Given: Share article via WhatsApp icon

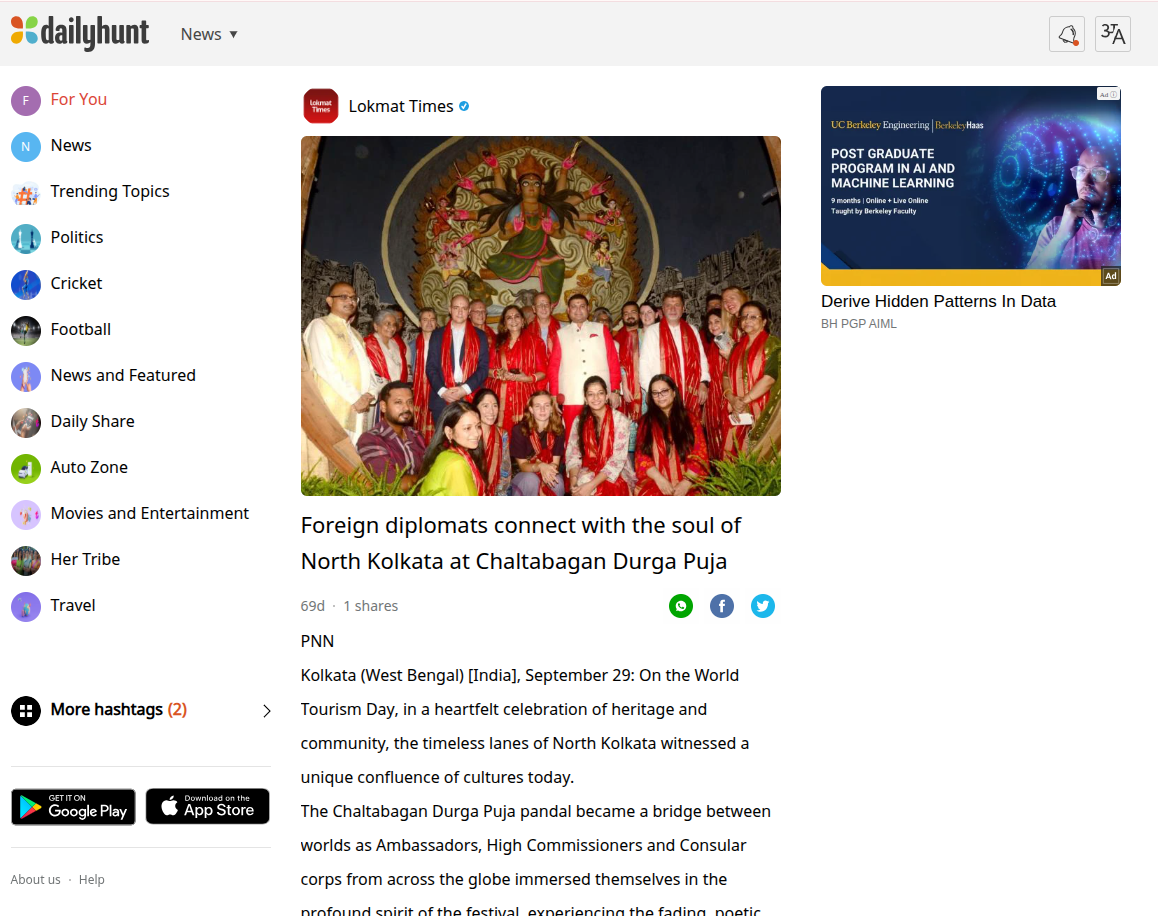Looking at the screenshot, I should coord(681,606).
